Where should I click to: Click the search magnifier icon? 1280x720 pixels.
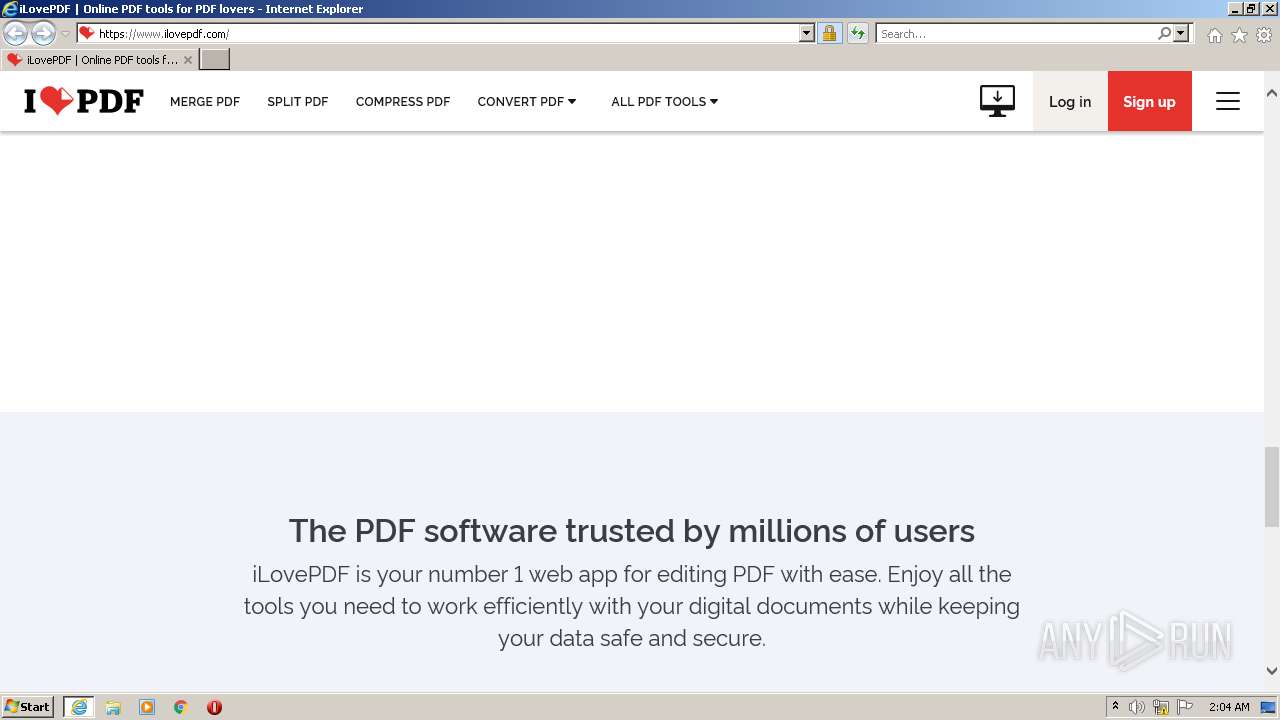coord(1164,33)
